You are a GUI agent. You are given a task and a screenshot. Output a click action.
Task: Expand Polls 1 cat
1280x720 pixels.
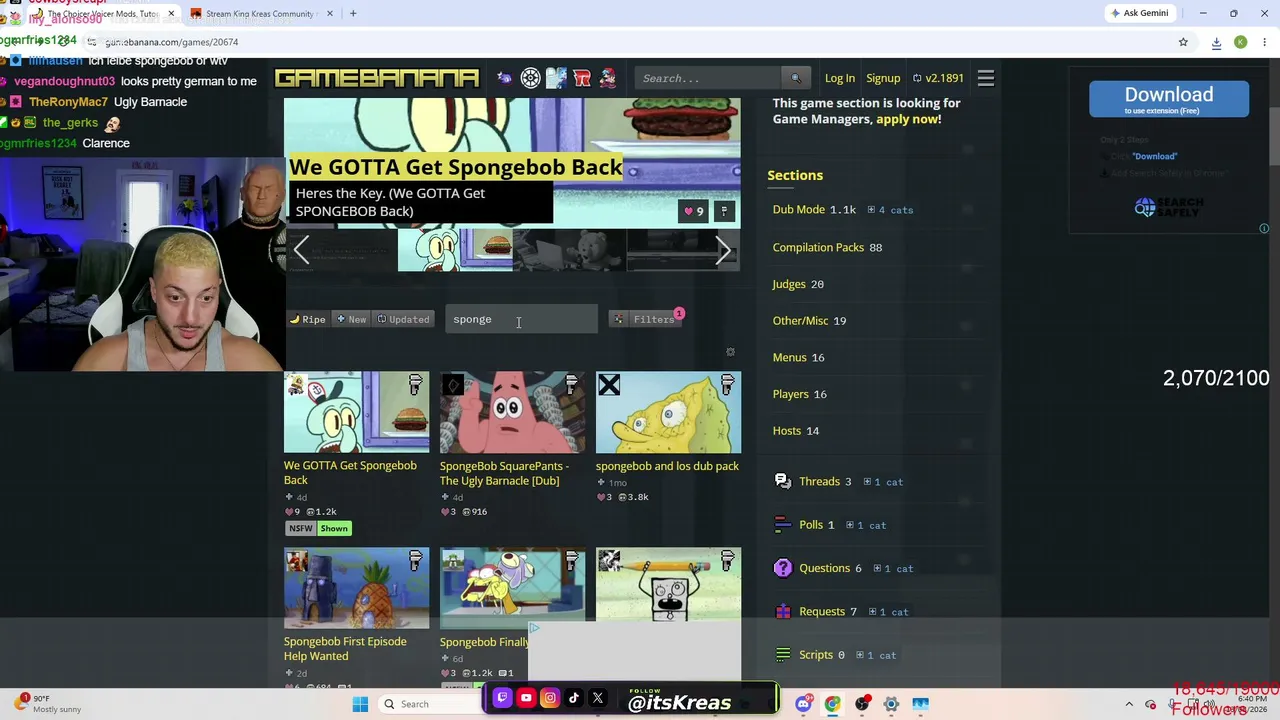coord(865,525)
